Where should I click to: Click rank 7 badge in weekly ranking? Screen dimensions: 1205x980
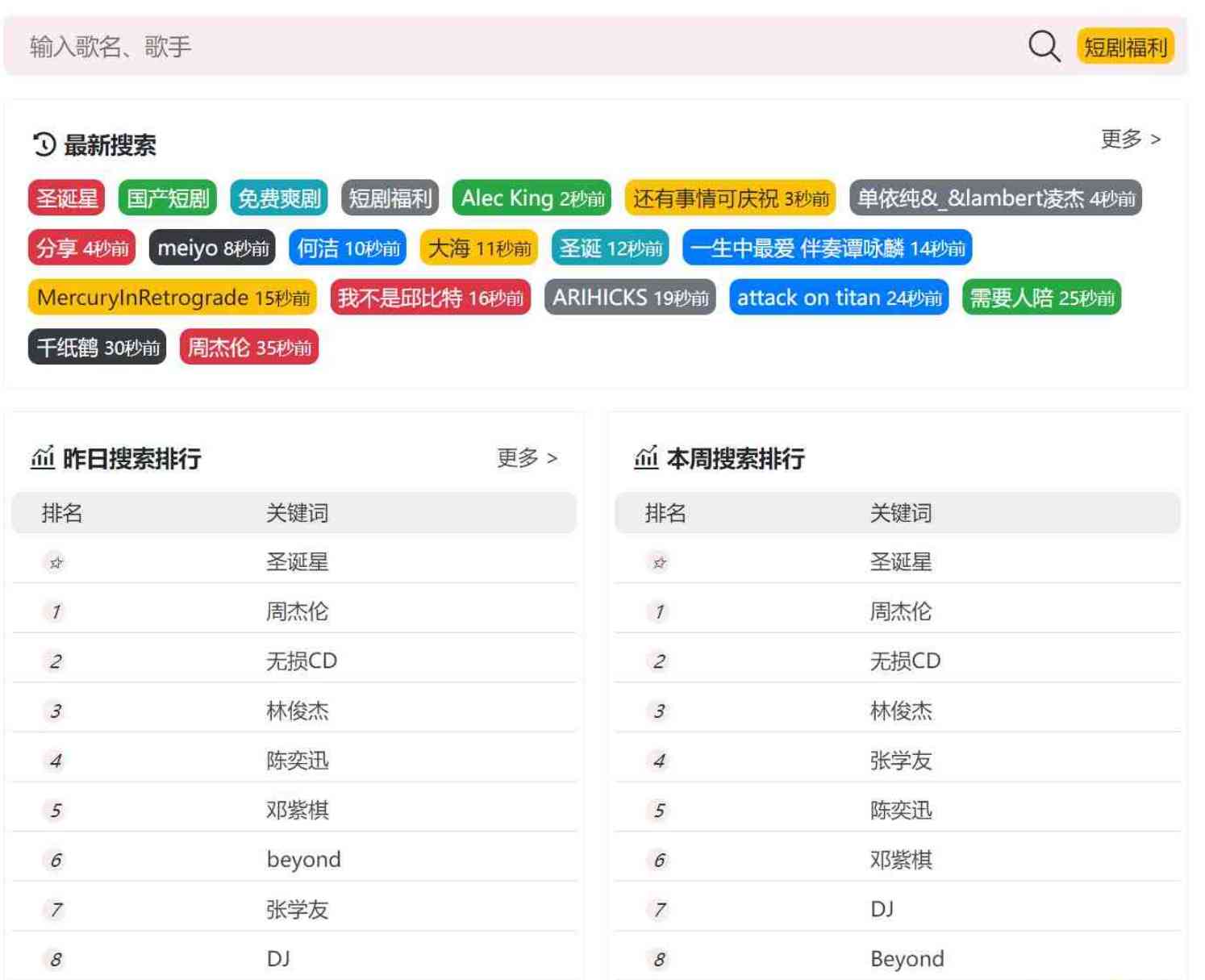(659, 911)
